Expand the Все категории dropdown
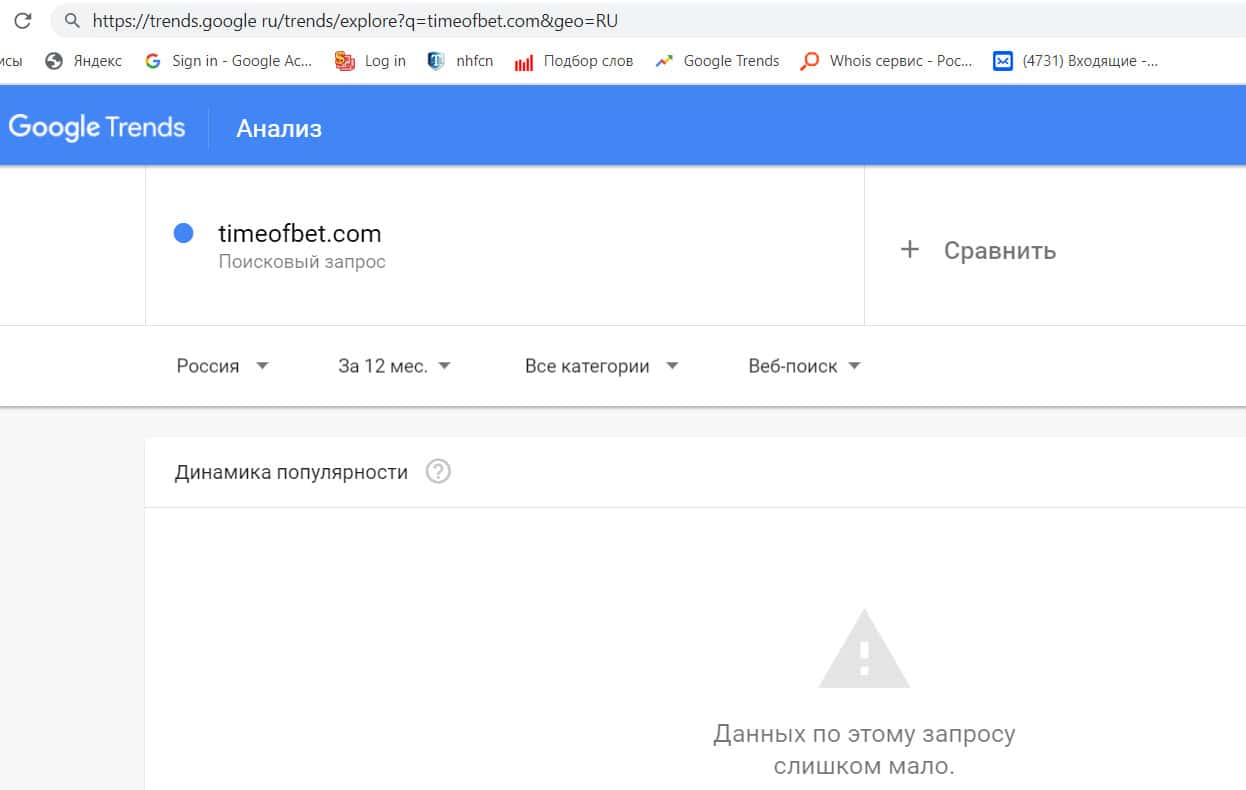Image resolution: width=1246 pixels, height=790 pixels. tap(601, 366)
